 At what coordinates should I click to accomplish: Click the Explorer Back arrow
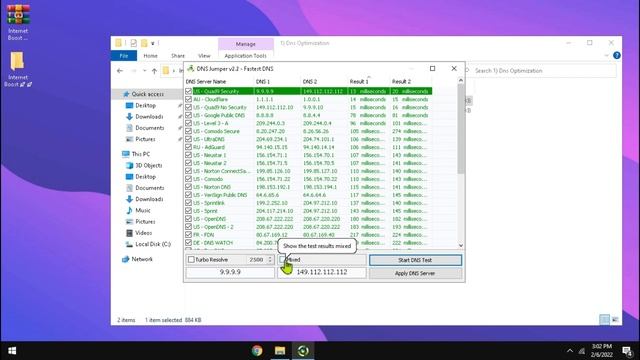tap(120, 71)
